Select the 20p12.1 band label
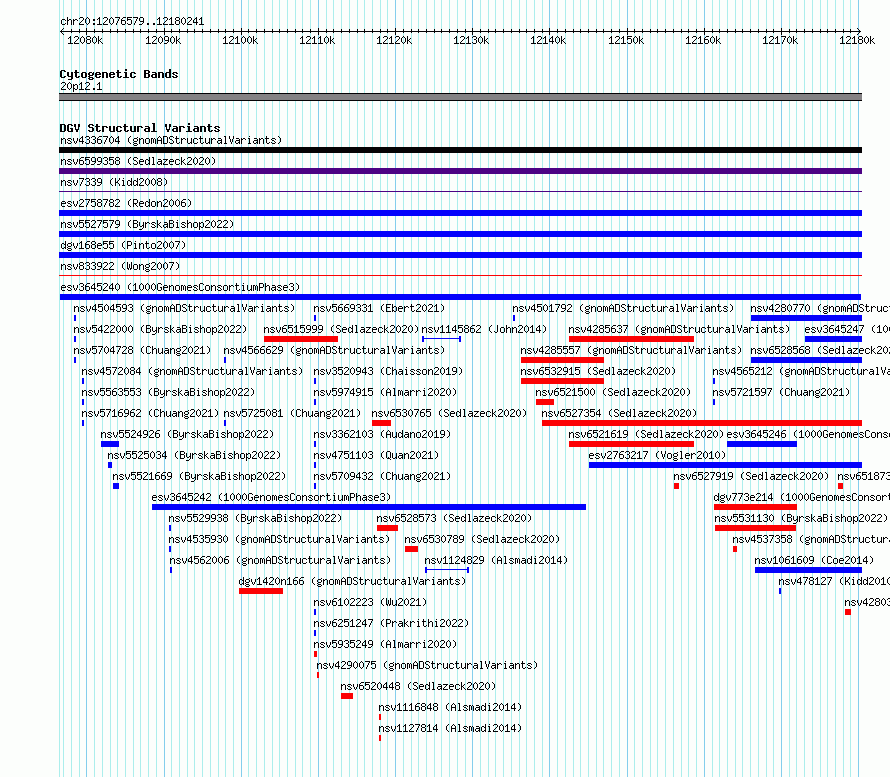 tap(81, 86)
